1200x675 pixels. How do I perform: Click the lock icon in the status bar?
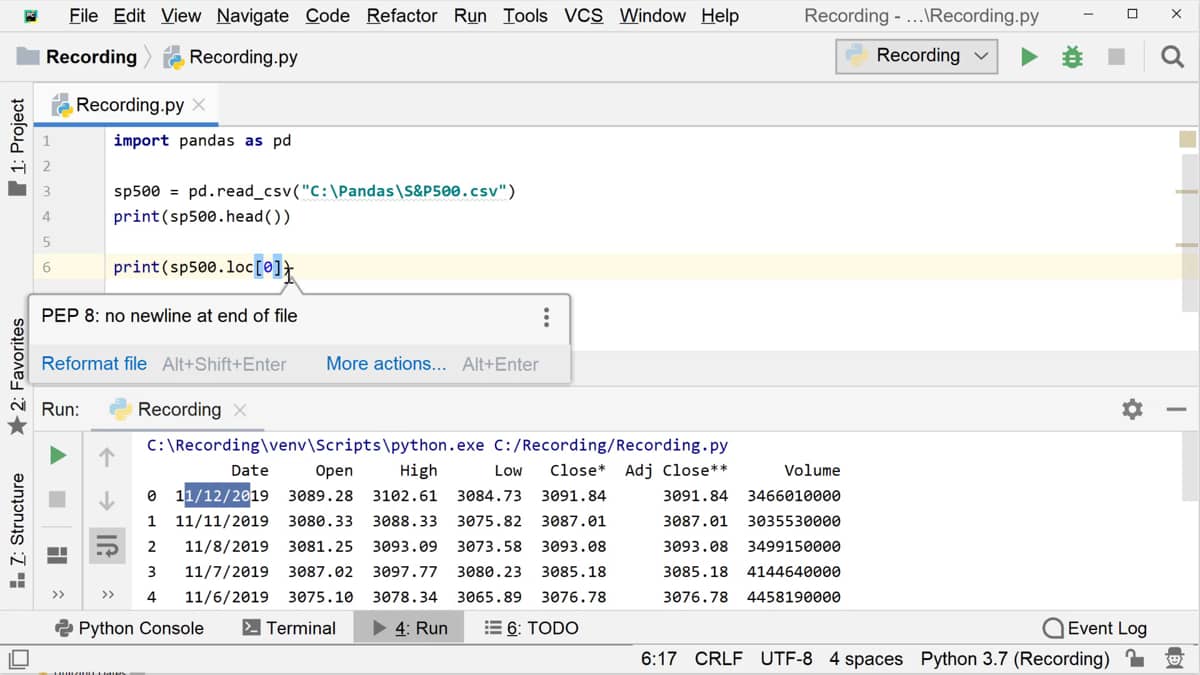(x=1135, y=658)
